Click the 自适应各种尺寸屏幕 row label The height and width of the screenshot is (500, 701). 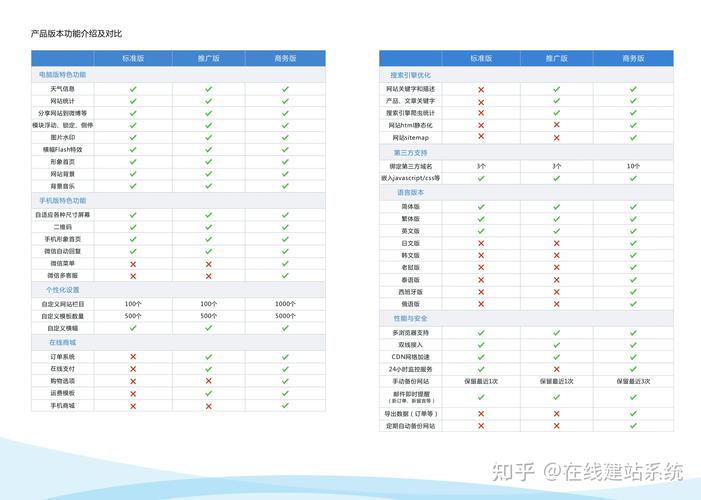[x=63, y=215]
